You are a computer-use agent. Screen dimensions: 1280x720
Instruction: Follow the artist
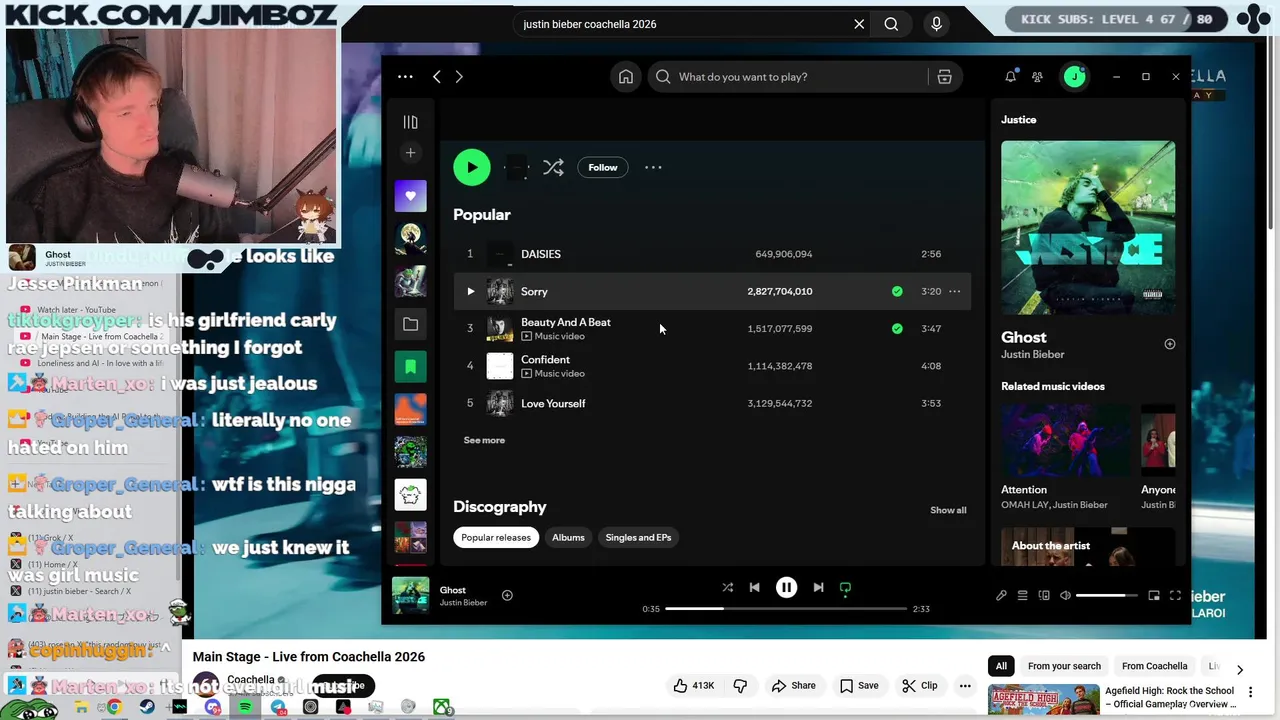603,167
